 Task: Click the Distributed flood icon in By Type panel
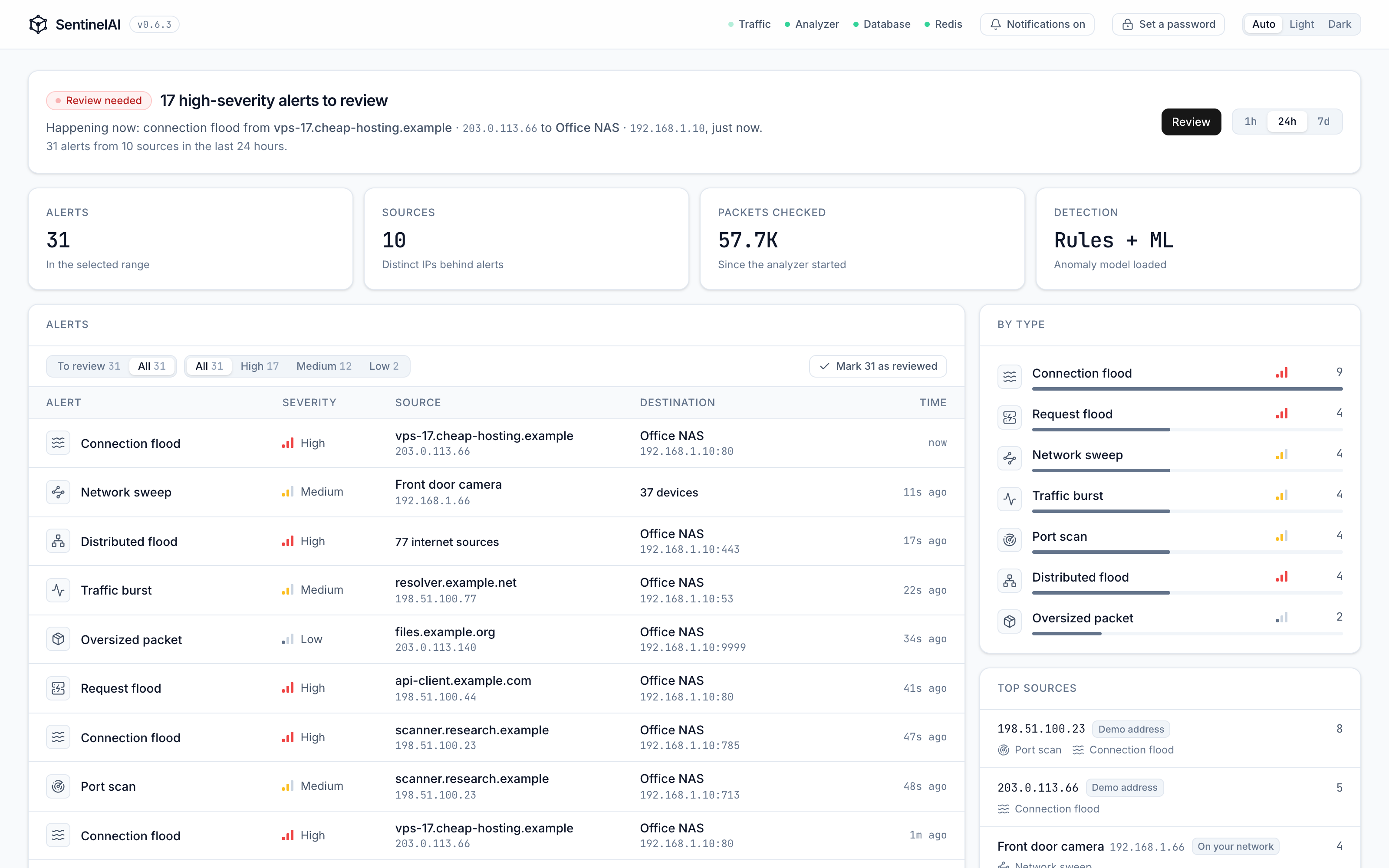(1010, 580)
